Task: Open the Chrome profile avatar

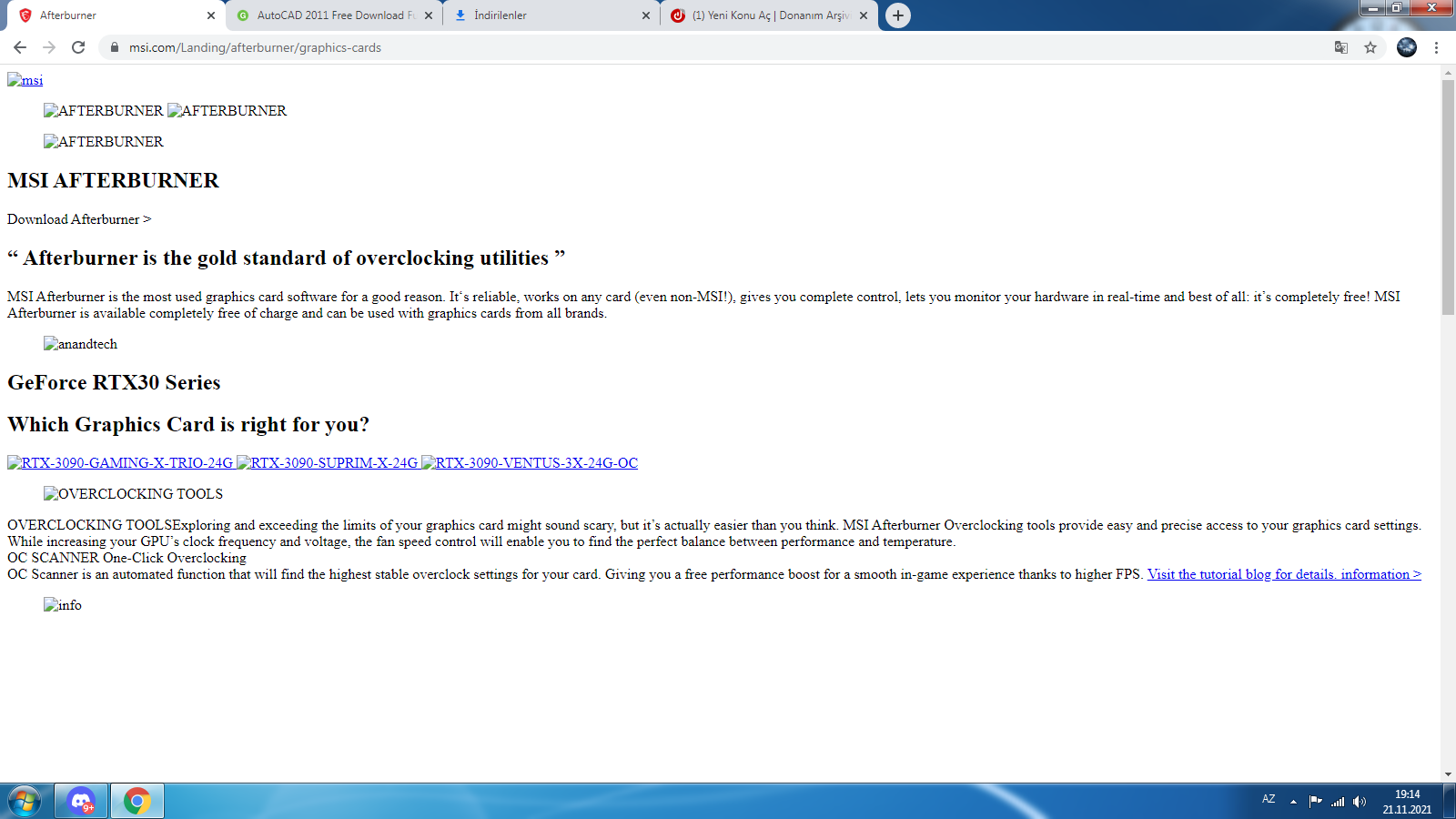Action: click(x=1407, y=47)
